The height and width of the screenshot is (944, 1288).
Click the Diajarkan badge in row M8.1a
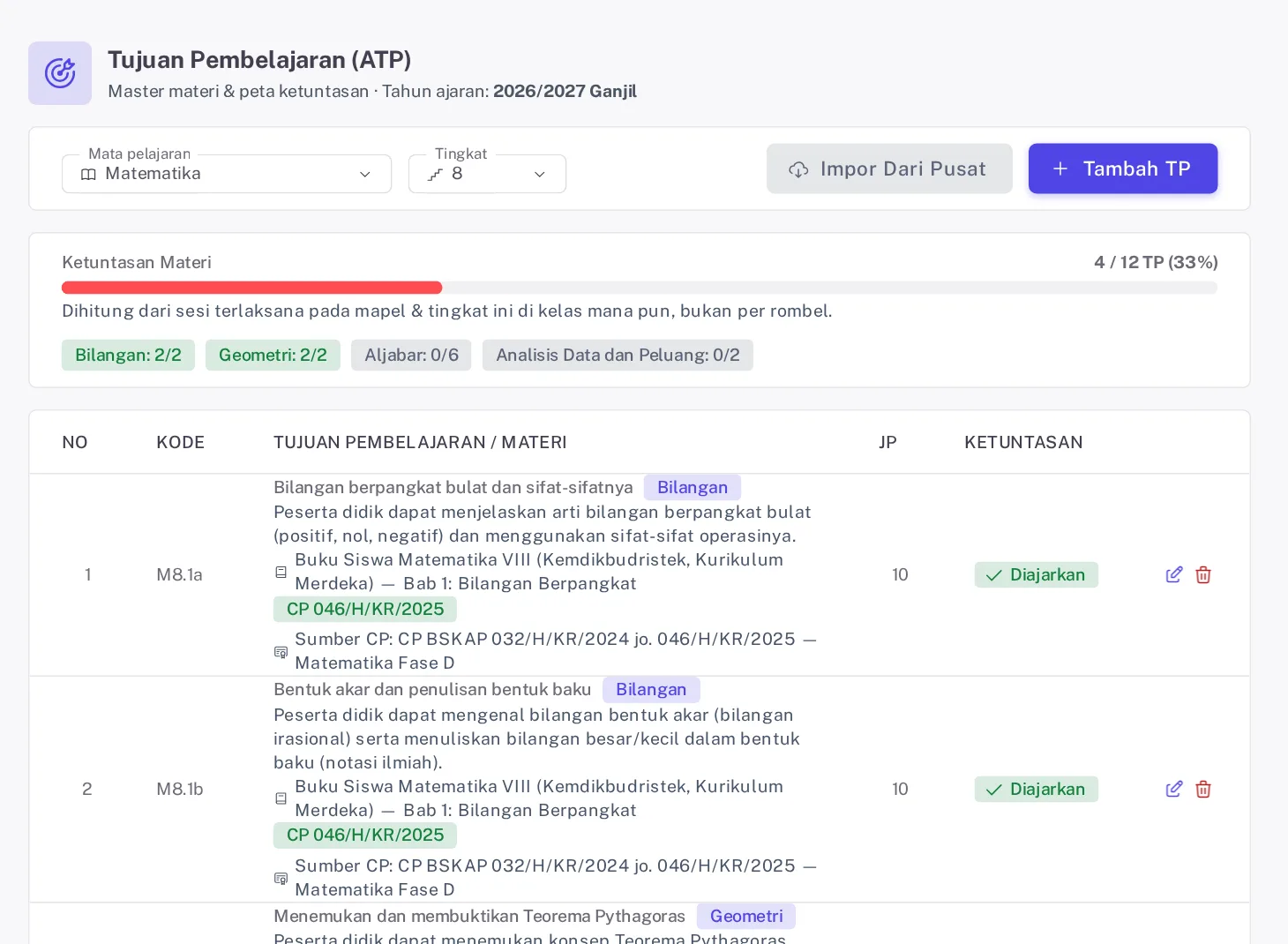[1037, 574]
